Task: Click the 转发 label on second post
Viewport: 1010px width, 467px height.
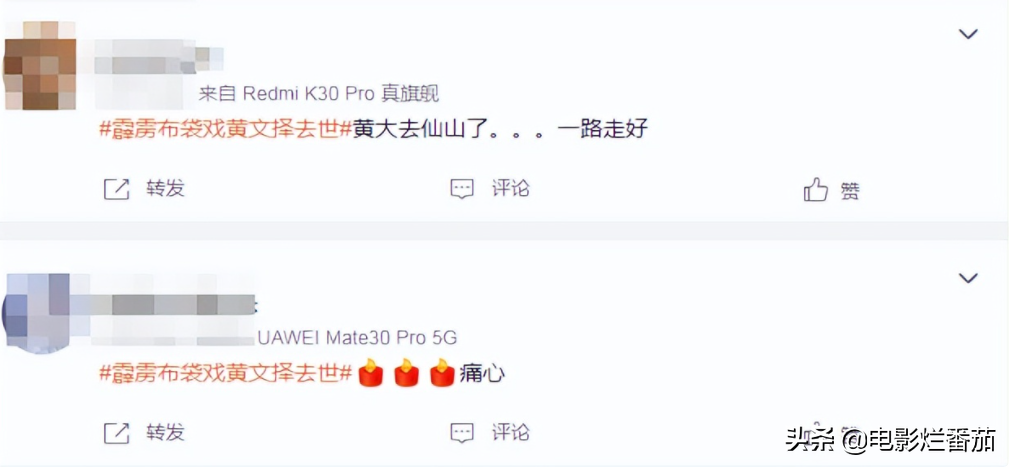Action: pos(166,432)
